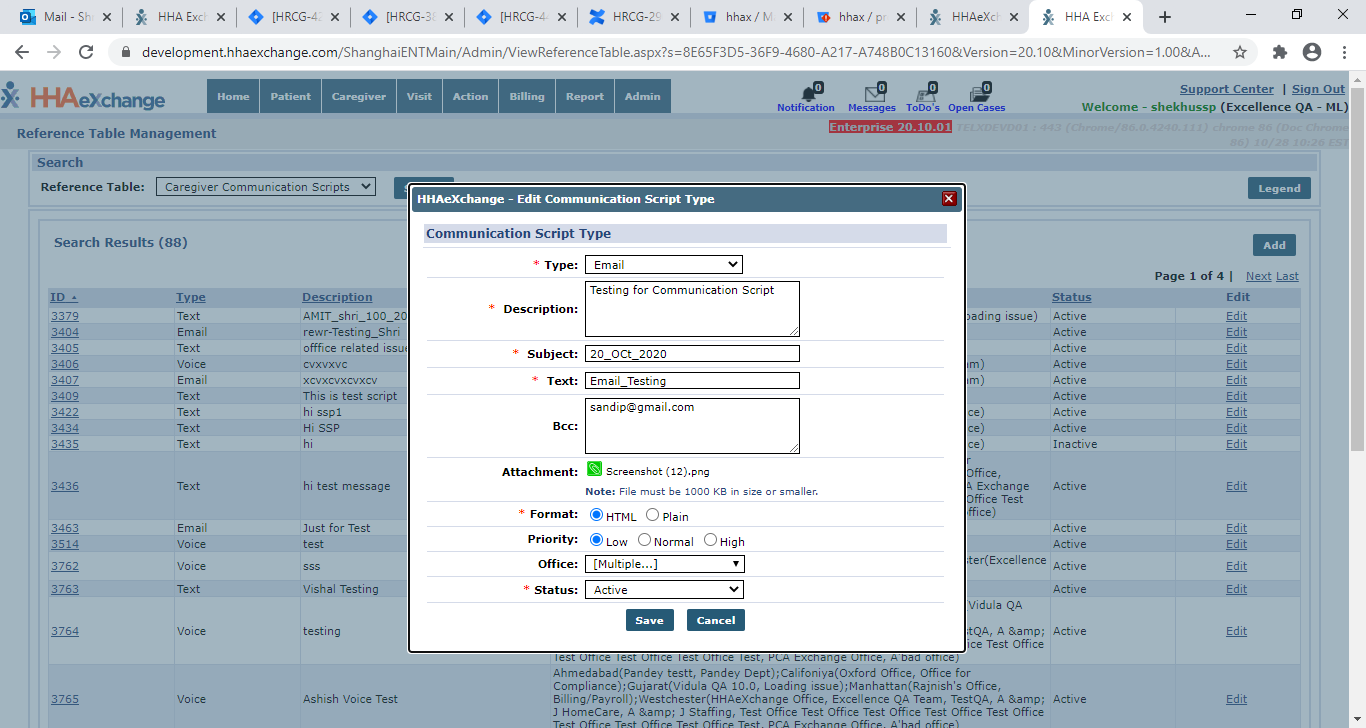Bookmark this page with the star icon
1366x728 pixels.
point(1240,53)
